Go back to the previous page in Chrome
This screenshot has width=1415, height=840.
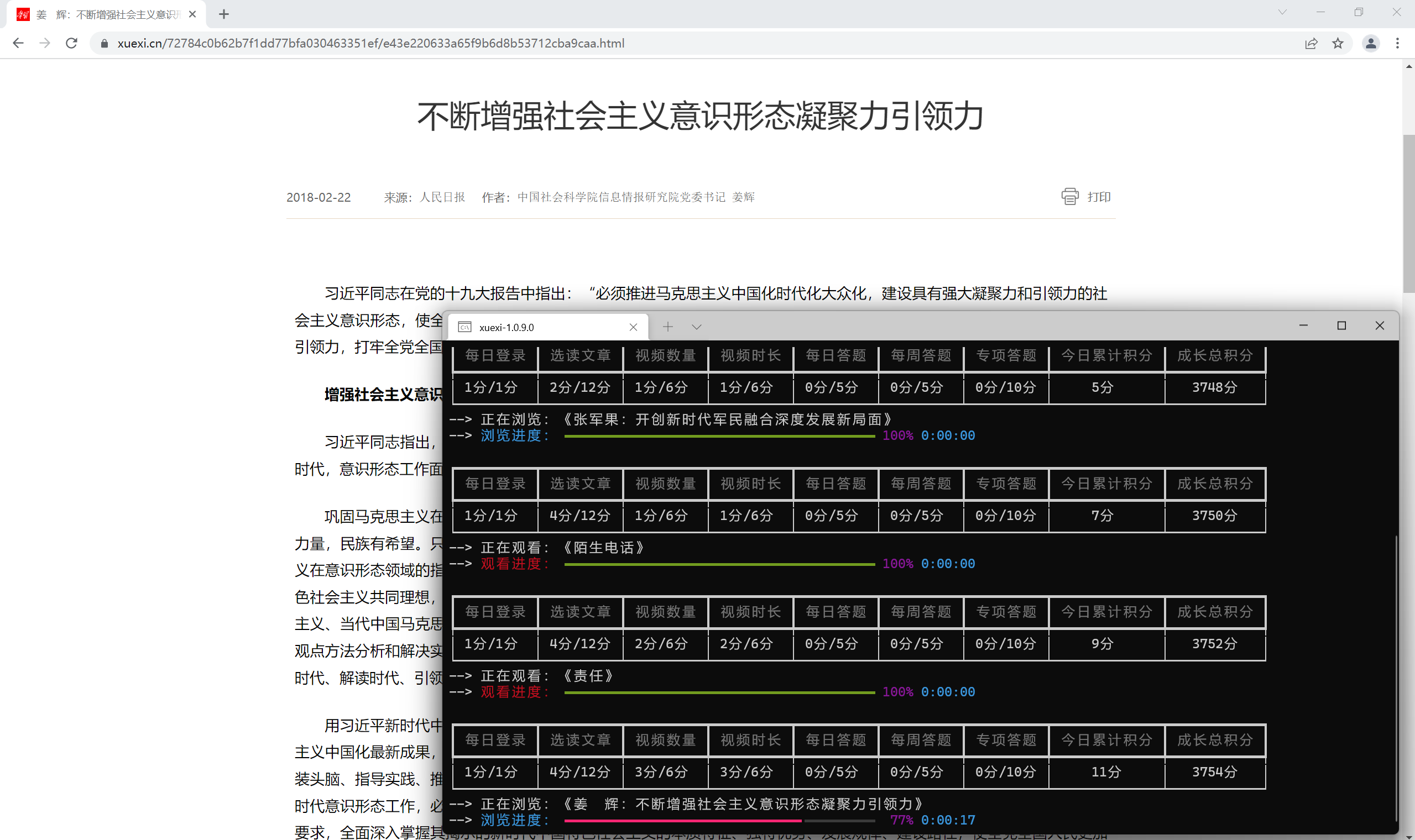[x=18, y=44]
